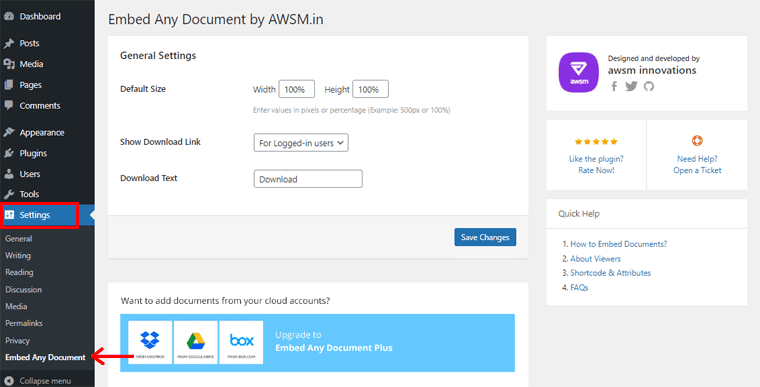Open the Show Download Link dropdown
Viewport: 760px width, 387px height.
pyautogui.click(x=301, y=143)
